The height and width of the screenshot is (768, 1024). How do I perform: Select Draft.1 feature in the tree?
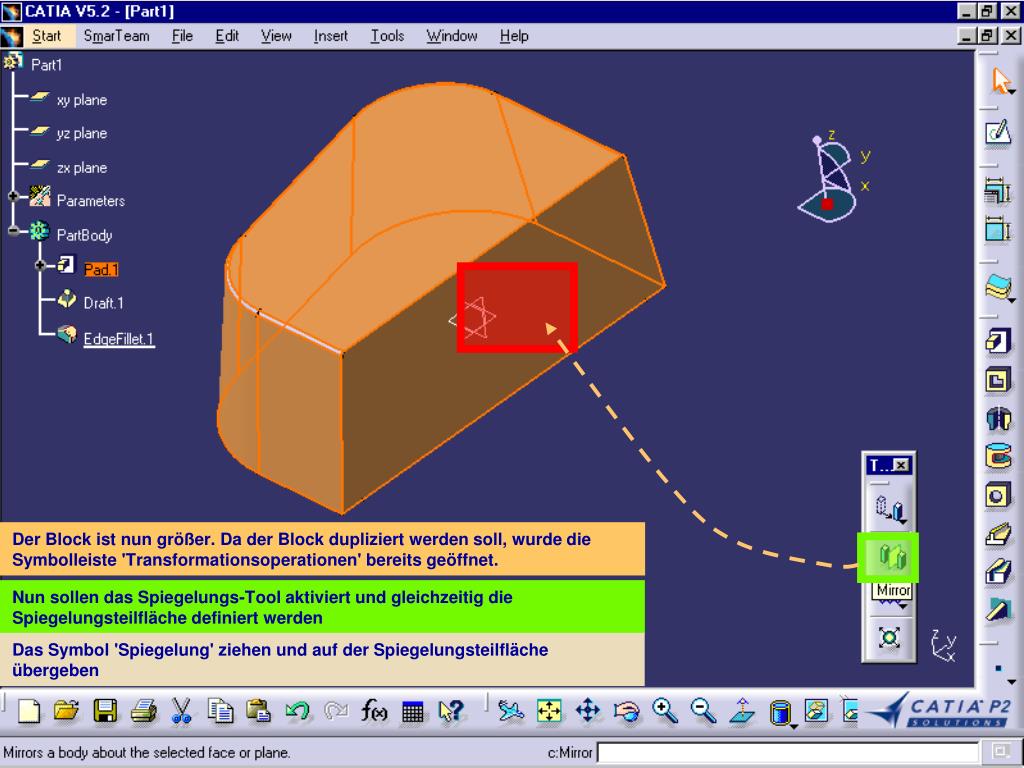tap(103, 303)
